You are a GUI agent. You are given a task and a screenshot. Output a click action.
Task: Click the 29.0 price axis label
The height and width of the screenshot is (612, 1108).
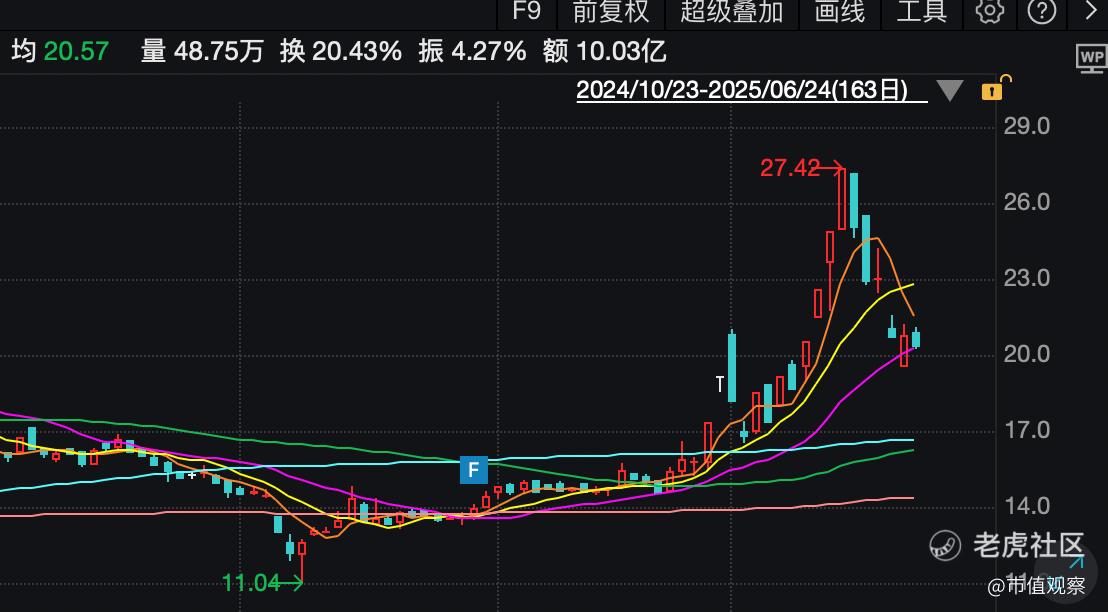[1027, 126]
